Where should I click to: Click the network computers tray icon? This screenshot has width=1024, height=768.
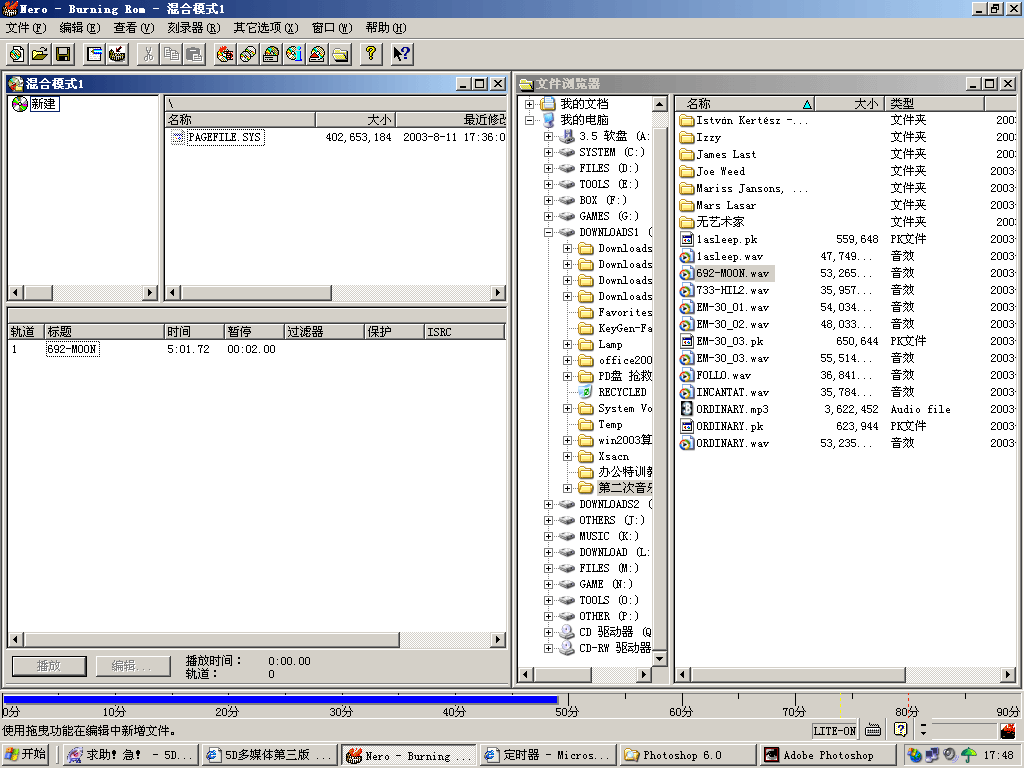point(933,755)
